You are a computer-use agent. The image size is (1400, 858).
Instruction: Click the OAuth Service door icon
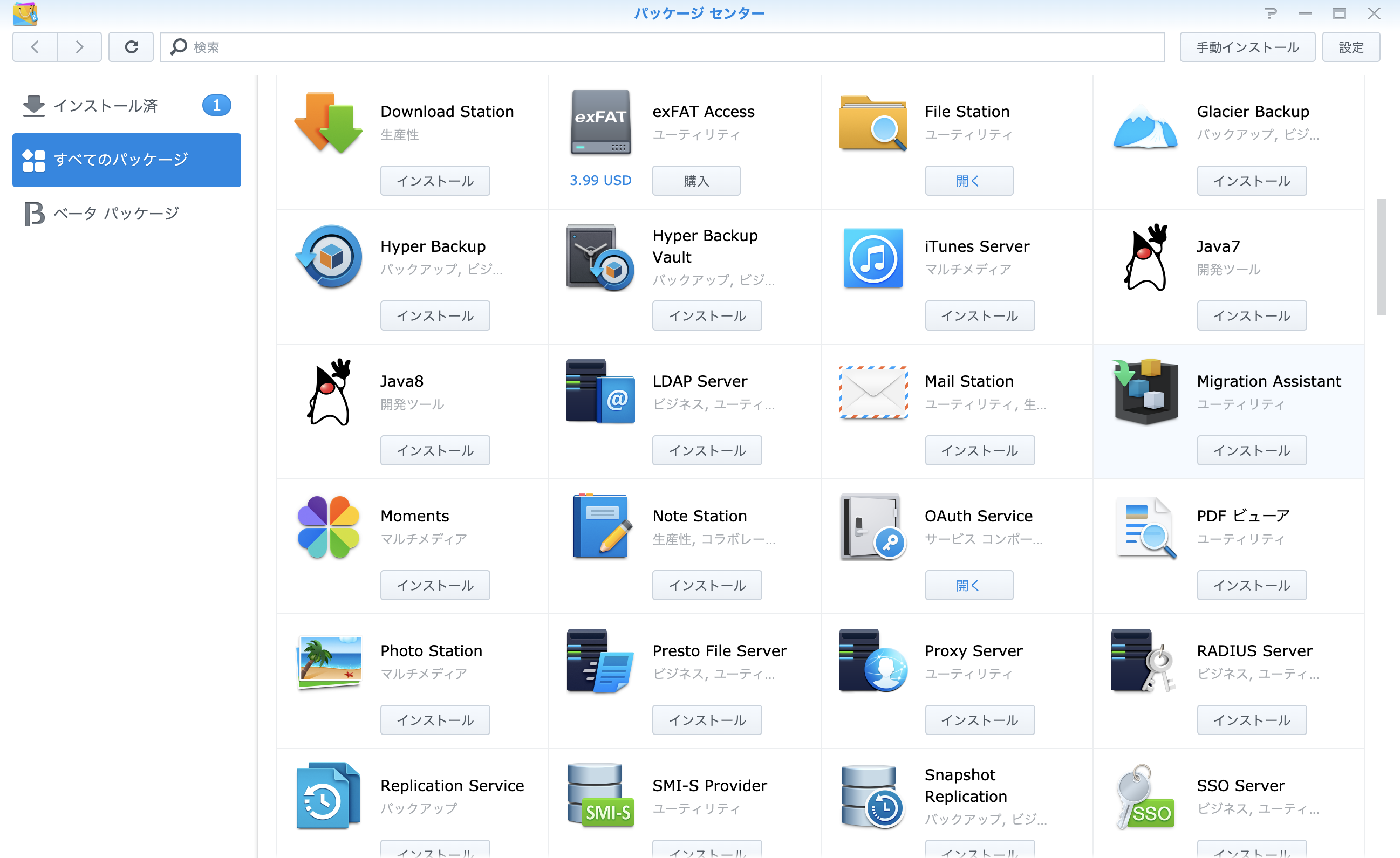coord(873,527)
